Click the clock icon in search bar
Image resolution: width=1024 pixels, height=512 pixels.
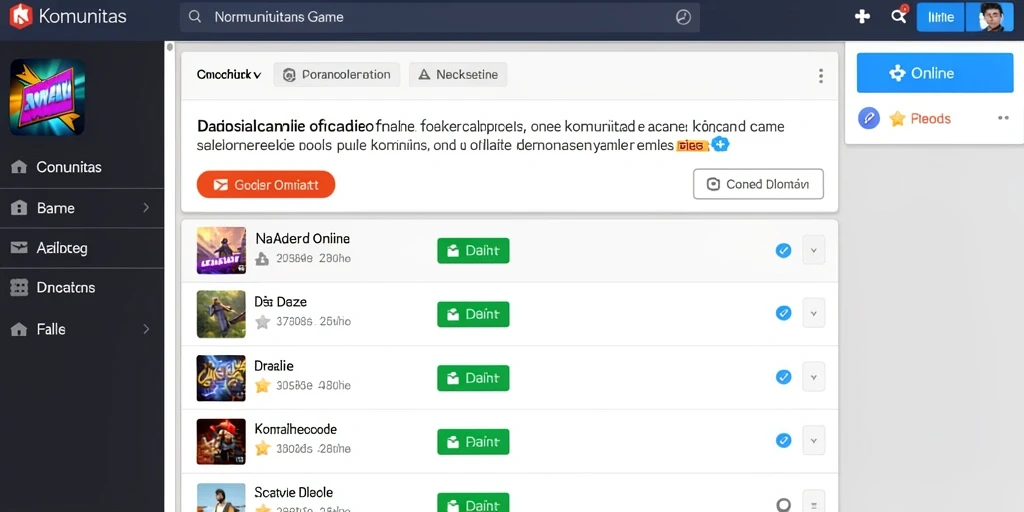683,17
